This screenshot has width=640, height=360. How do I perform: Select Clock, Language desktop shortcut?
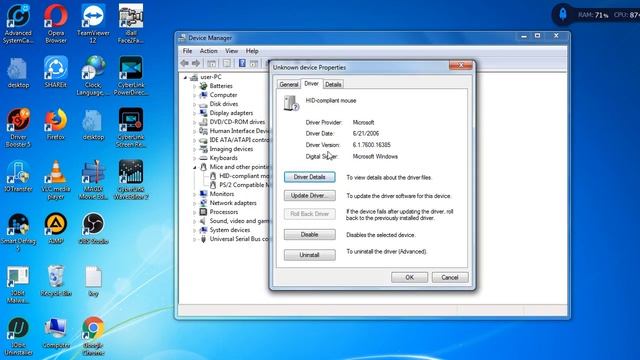point(93,76)
